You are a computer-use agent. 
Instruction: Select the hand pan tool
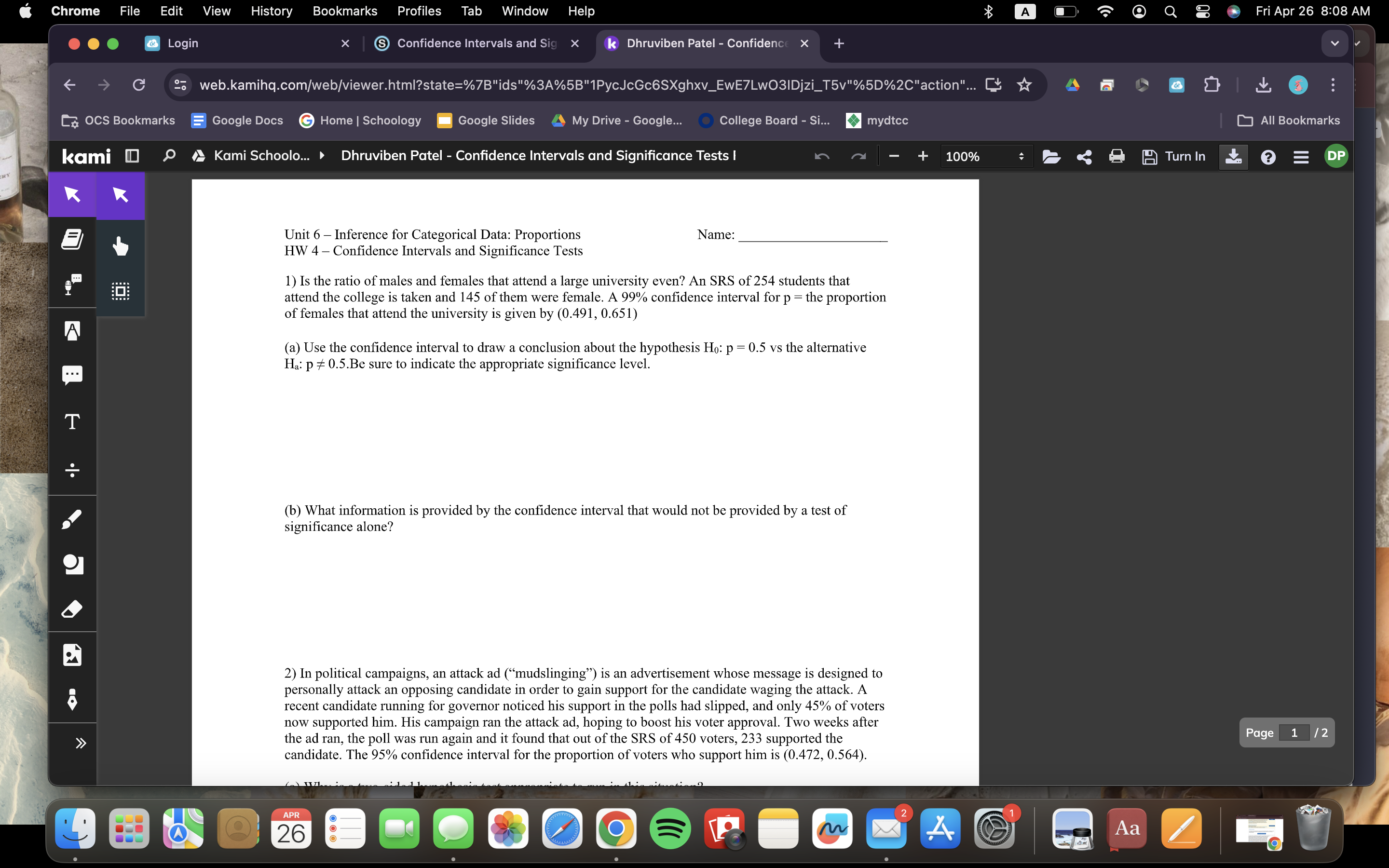pos(120,246)
